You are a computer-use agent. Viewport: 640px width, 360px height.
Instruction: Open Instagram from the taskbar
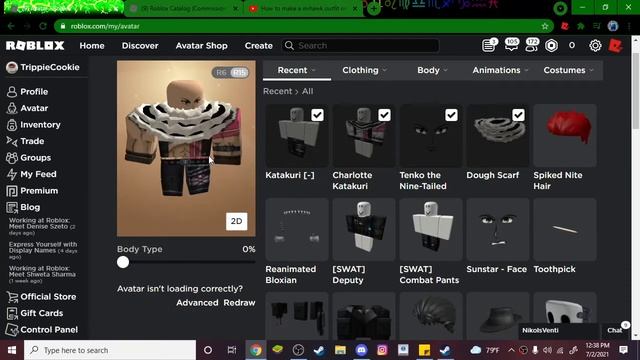pyautogui.click(x=382, y=350)
